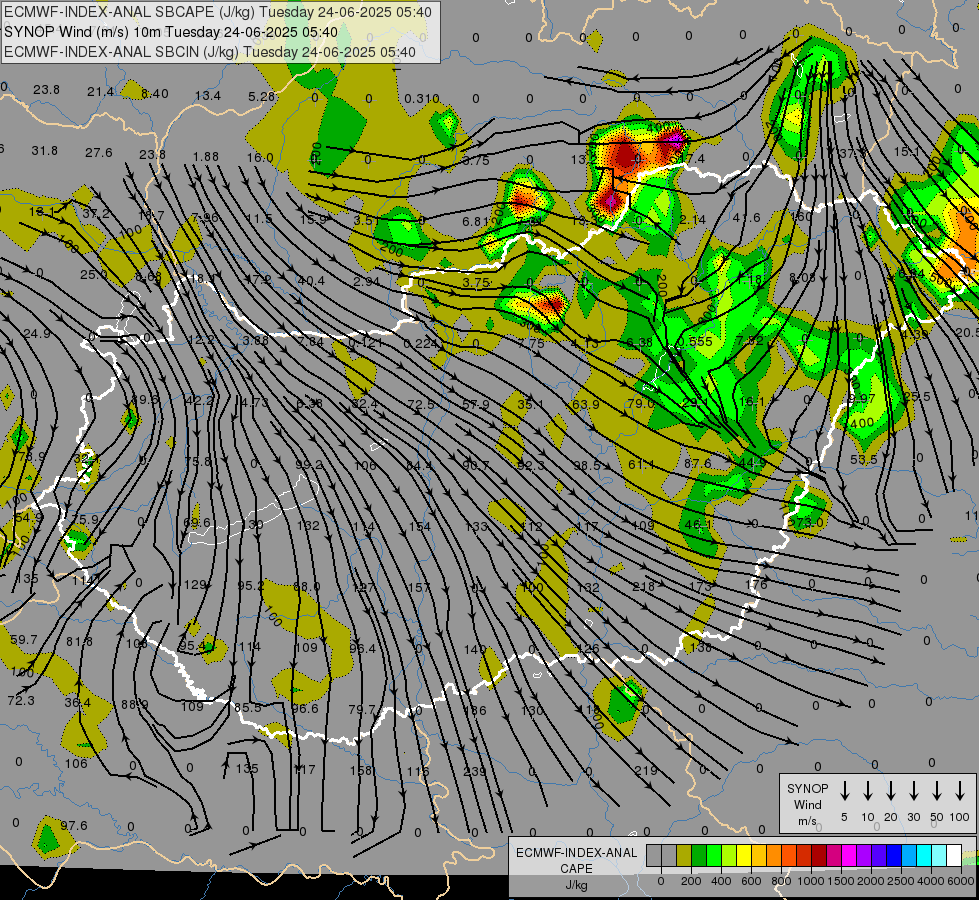Click the 30 m/s wind arrow in legend

[x=913, y=791]
